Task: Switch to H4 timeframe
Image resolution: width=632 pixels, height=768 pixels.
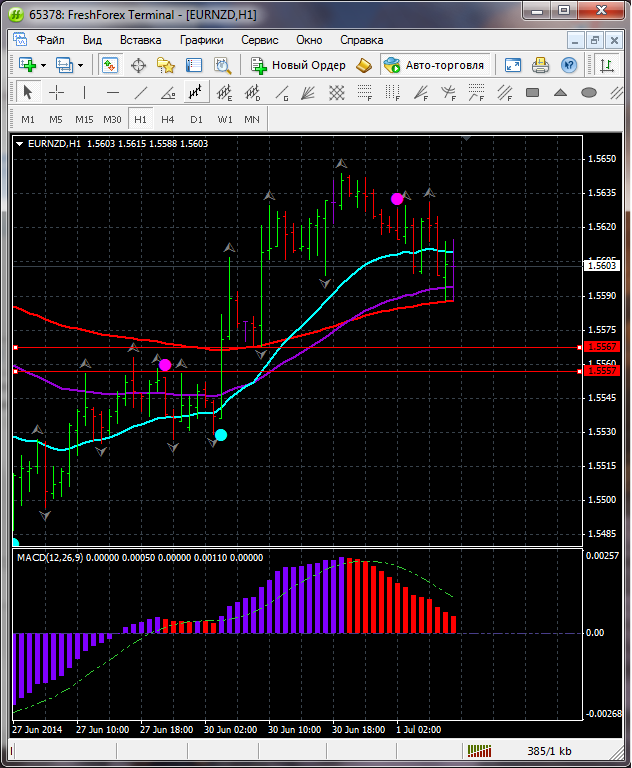Action: (x=168, y=120)
